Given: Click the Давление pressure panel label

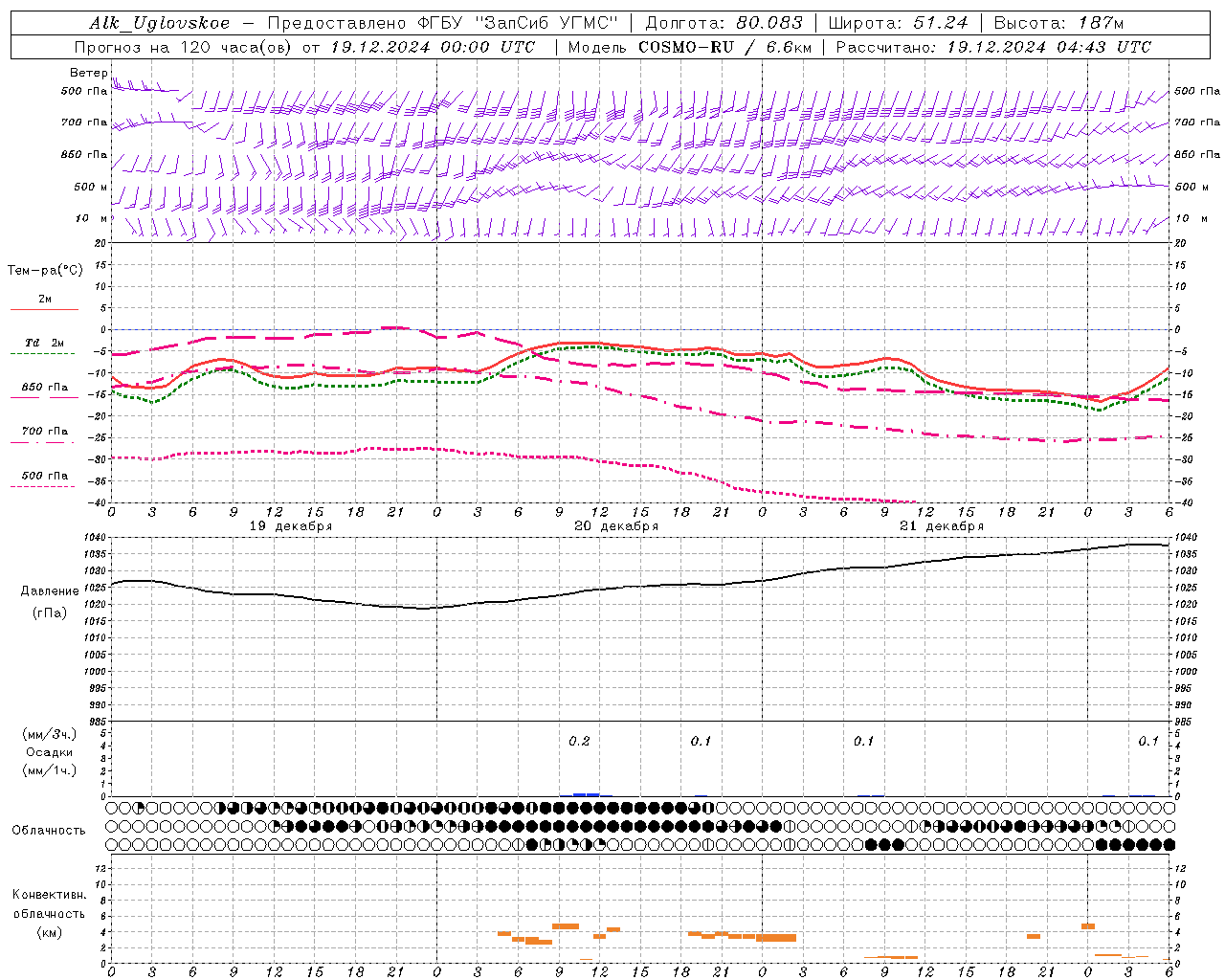Looking at the screenshot, I should point(50,591).
